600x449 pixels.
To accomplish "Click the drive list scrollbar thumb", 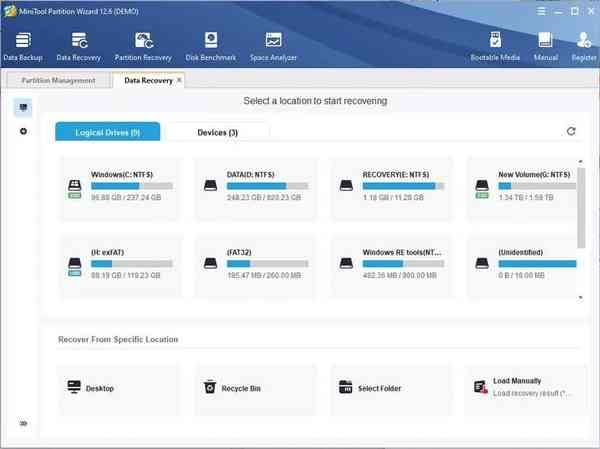I will point(581,208).
